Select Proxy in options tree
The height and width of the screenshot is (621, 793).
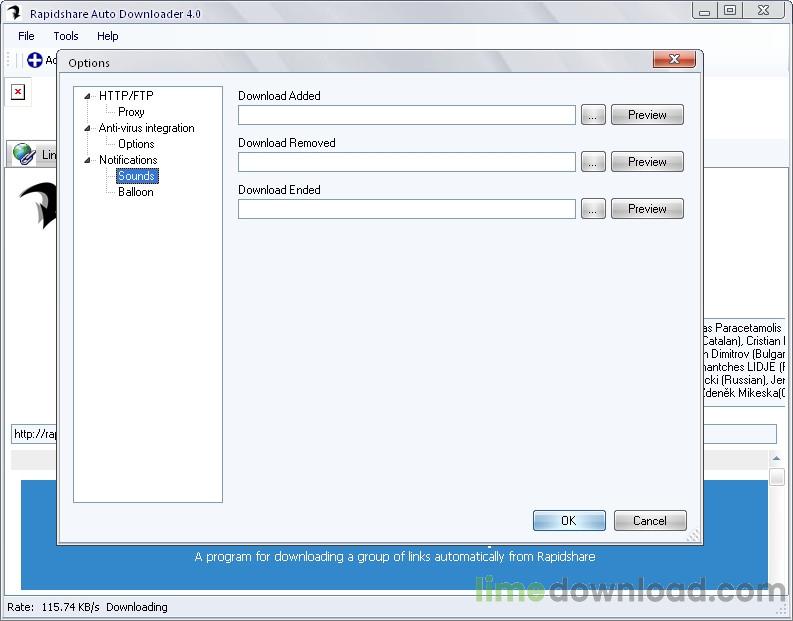[131, 112]
